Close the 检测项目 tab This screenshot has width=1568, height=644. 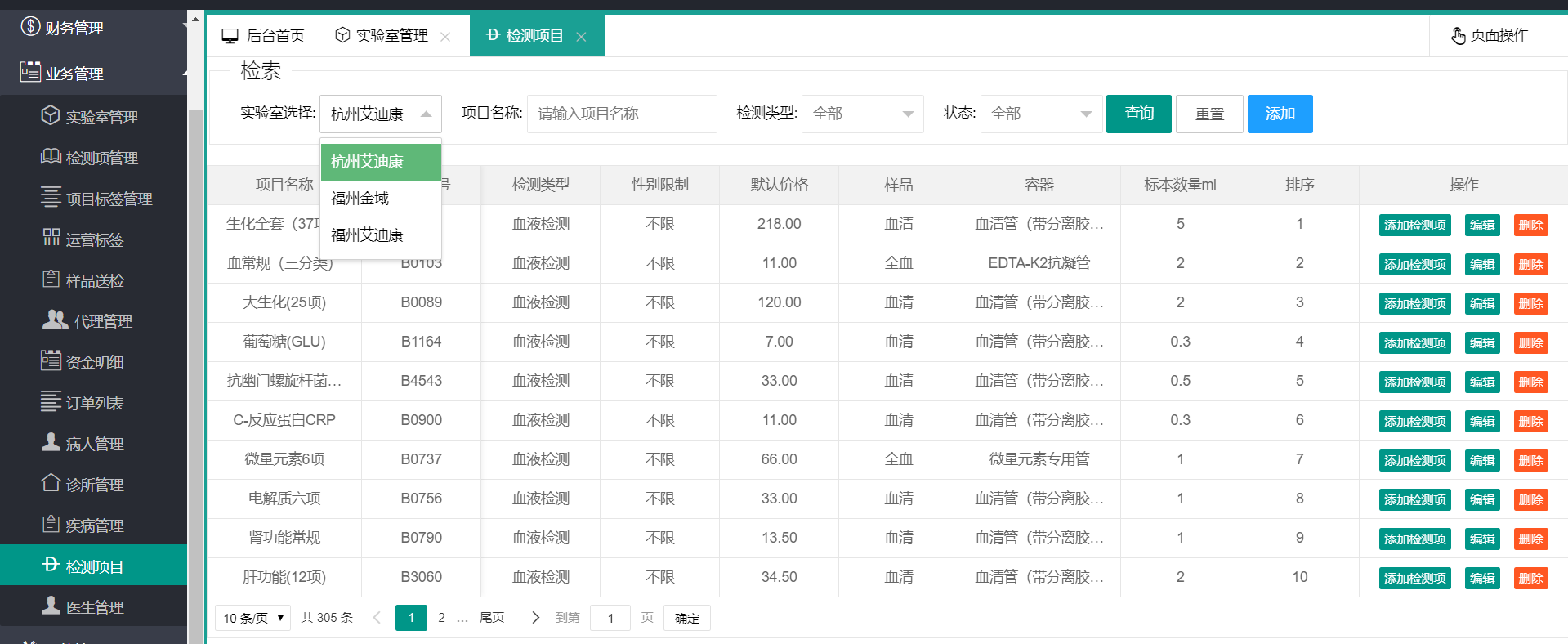(581, 37)
